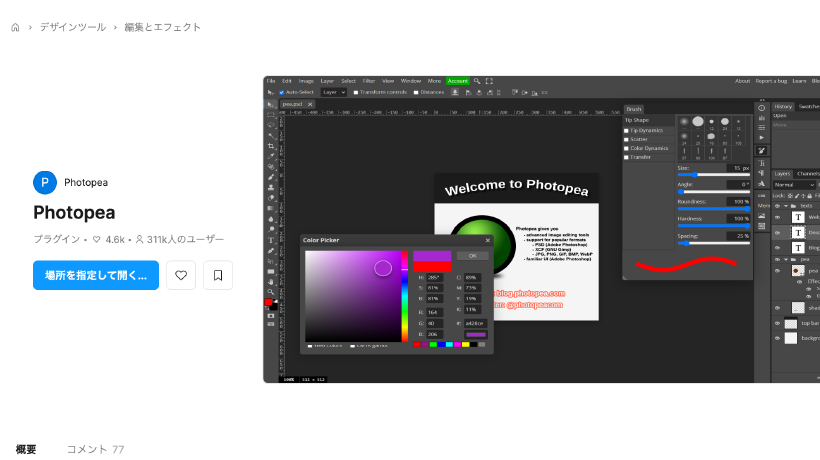Collapse the texts folder arrow
820x460 pixels.
pos(785,206)
